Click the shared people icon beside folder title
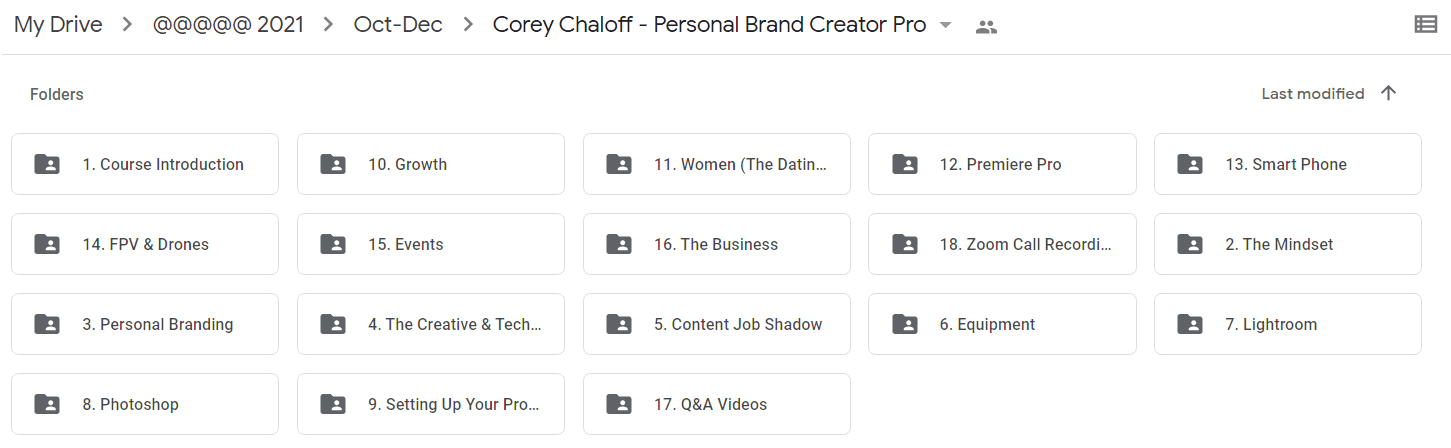Viewport: 1451px width, 448px height. point(986,27)
